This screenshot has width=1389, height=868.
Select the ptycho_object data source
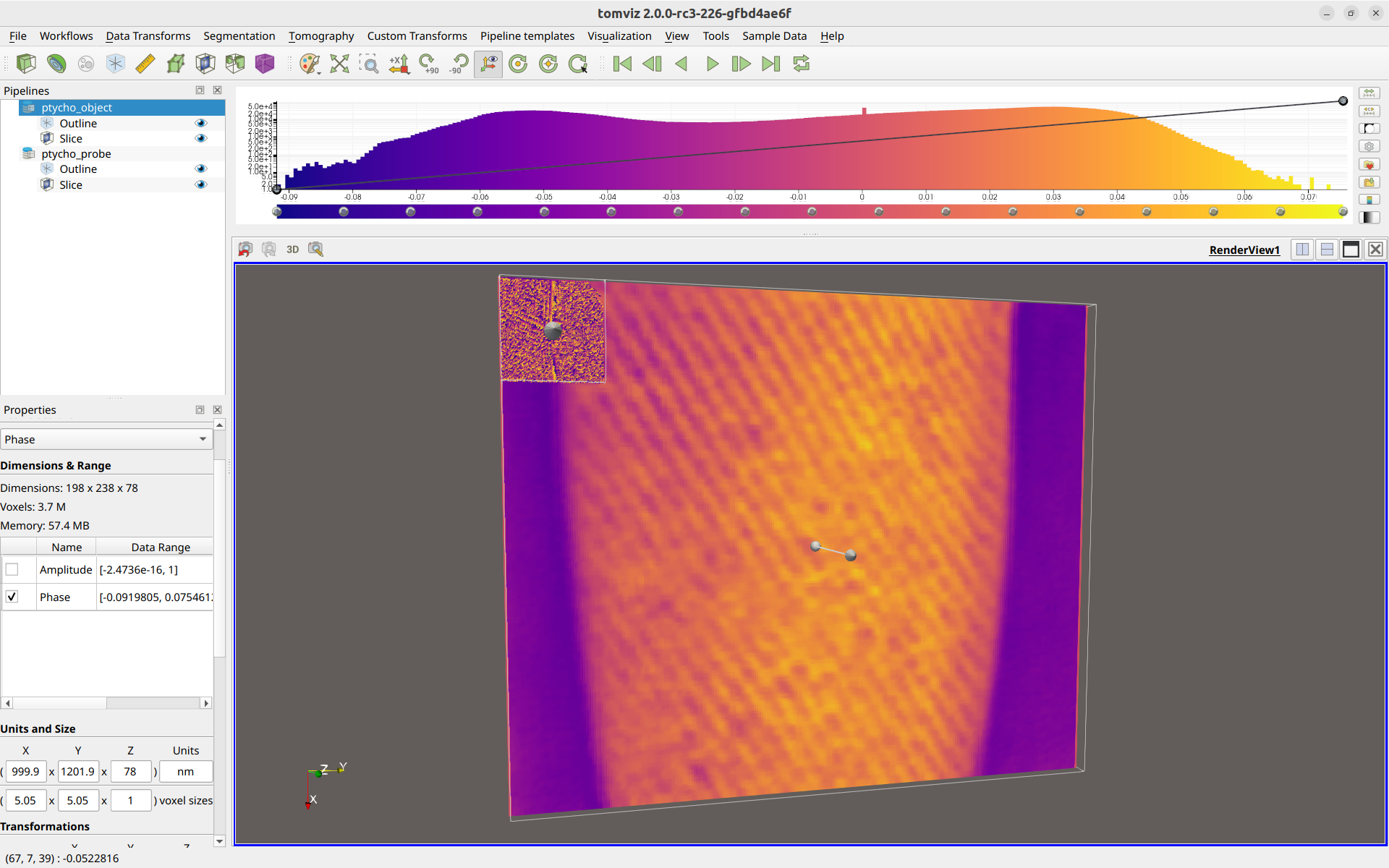[x=77, y=107]
